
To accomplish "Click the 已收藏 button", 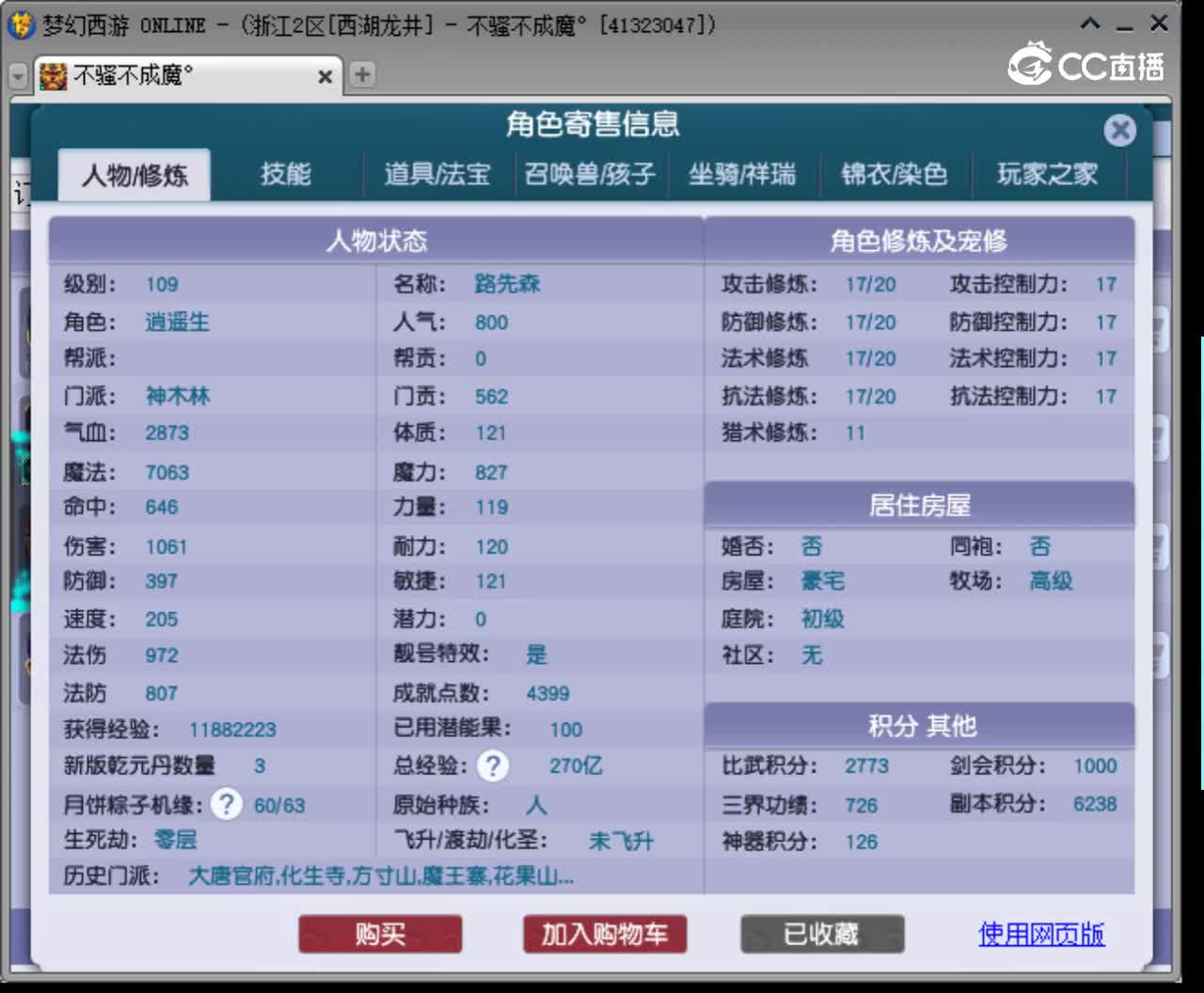I will [x=822, y=934].
